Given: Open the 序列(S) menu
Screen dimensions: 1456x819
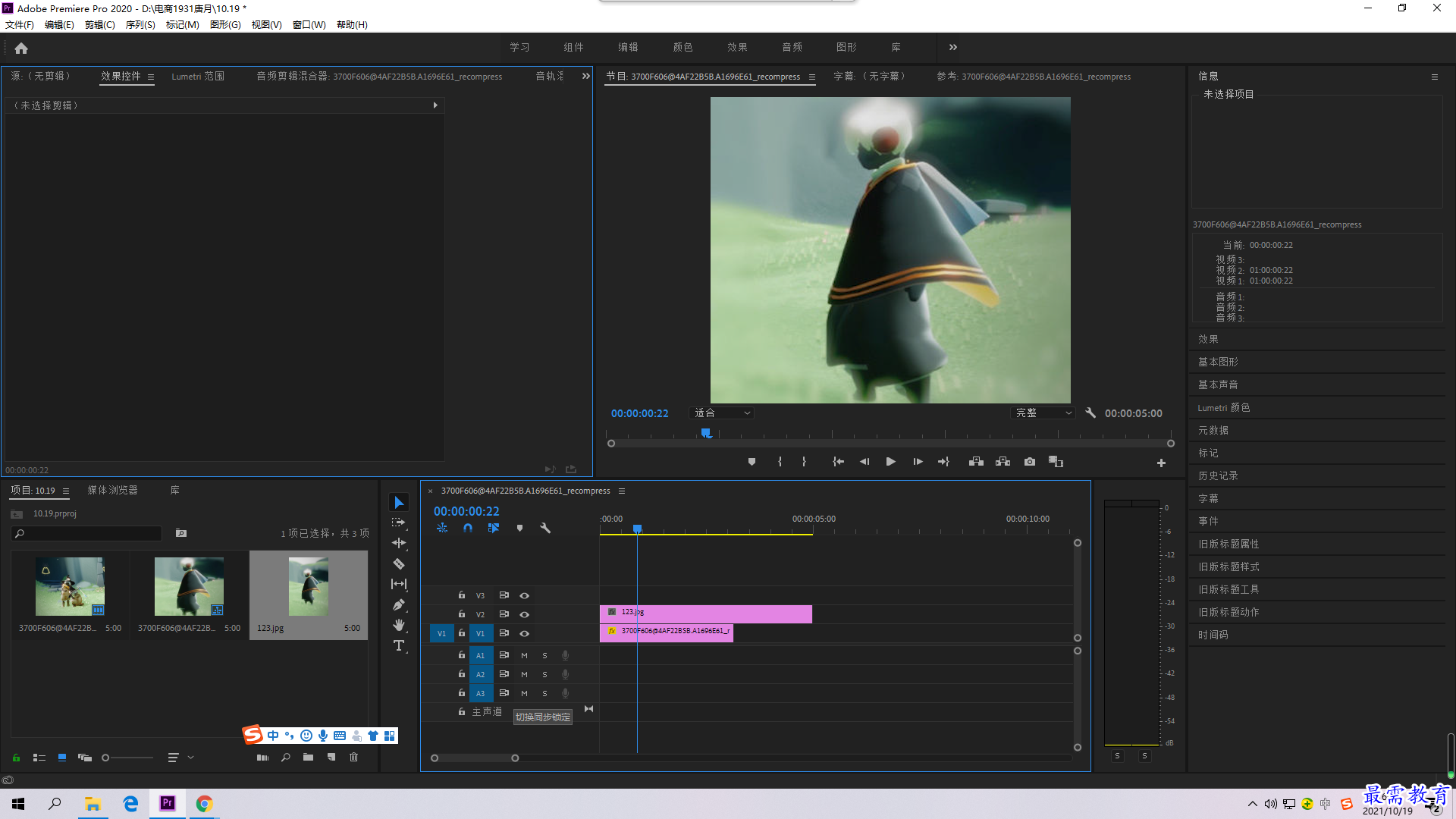Looking at the screenshot, I should [x=140, y=25].
